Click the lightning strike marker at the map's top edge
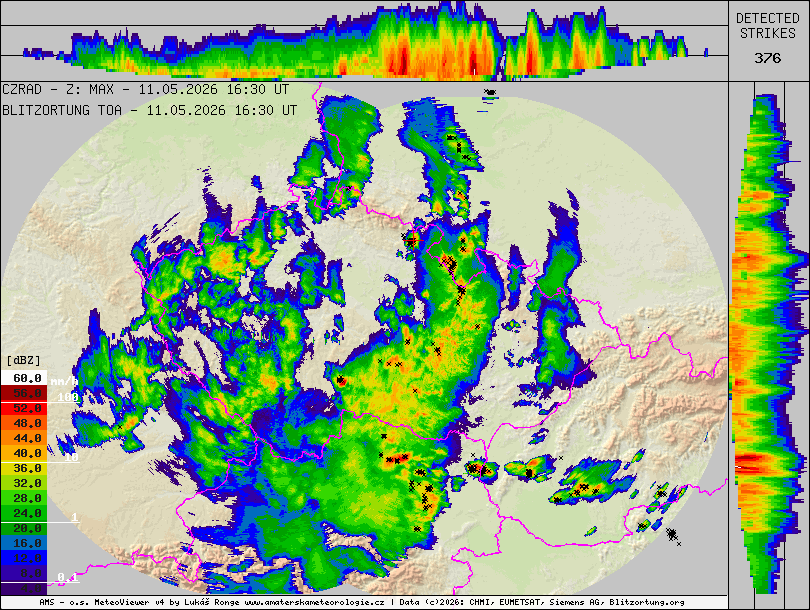Image resolution: width=810 pixels, height=610 pixels. (x=490, y=92)
